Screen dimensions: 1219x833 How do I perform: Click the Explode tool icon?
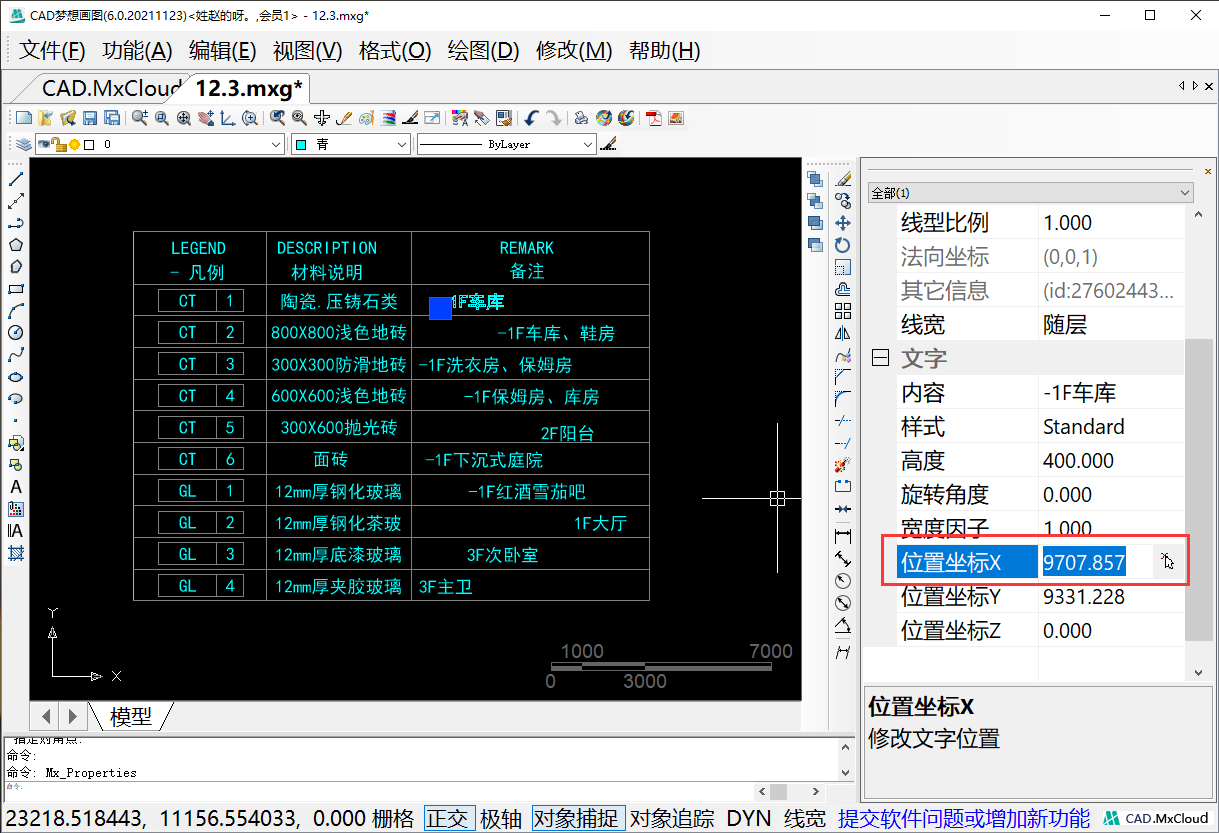click(843, 465)
